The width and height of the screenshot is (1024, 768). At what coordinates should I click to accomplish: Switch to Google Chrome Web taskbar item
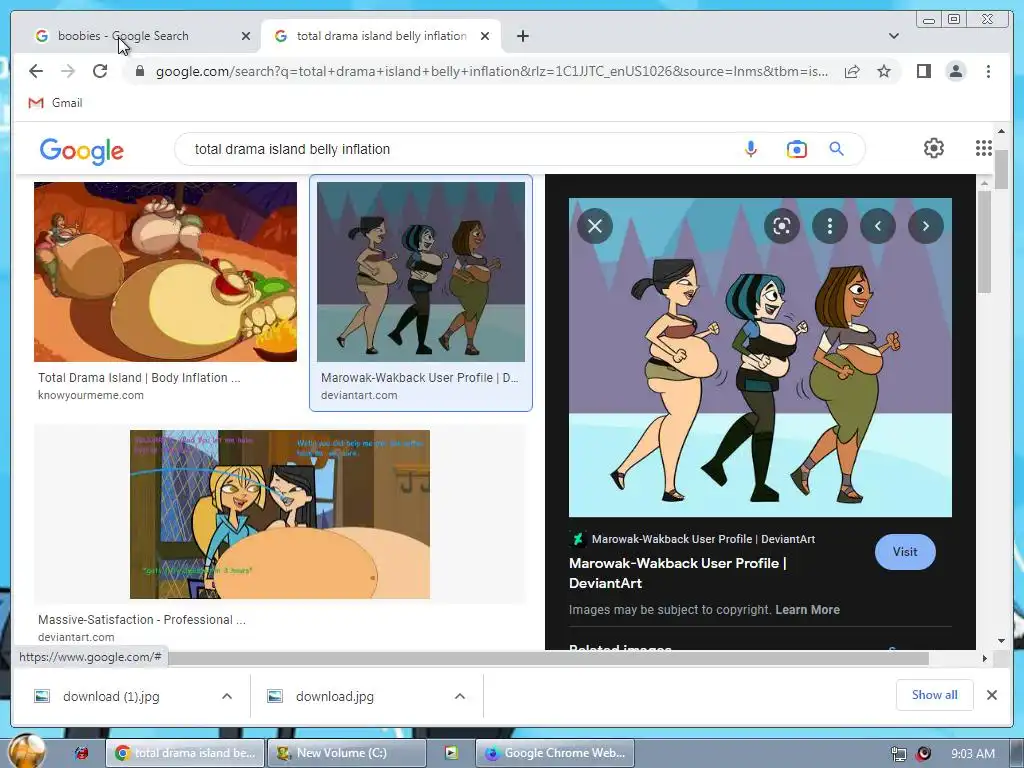[554, 753]
